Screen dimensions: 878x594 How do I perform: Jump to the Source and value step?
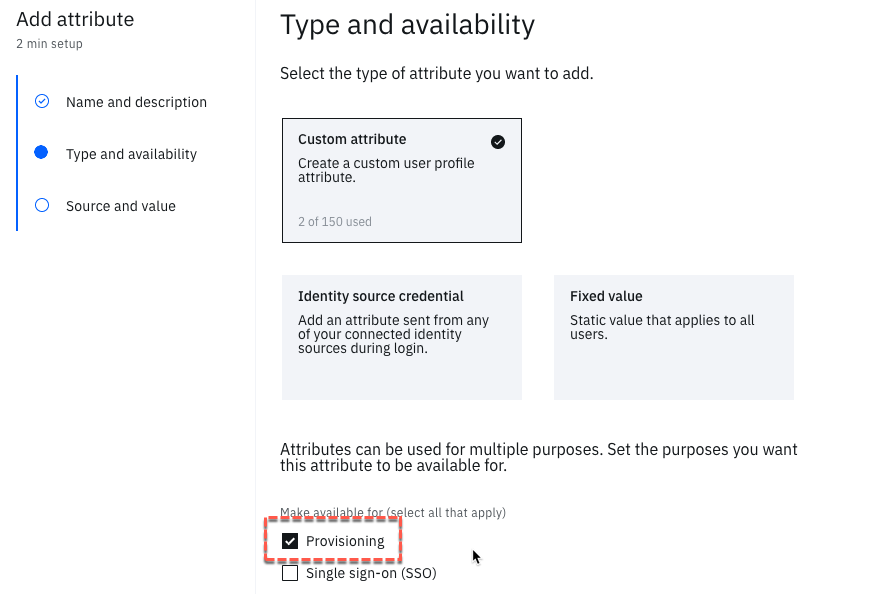120,206
